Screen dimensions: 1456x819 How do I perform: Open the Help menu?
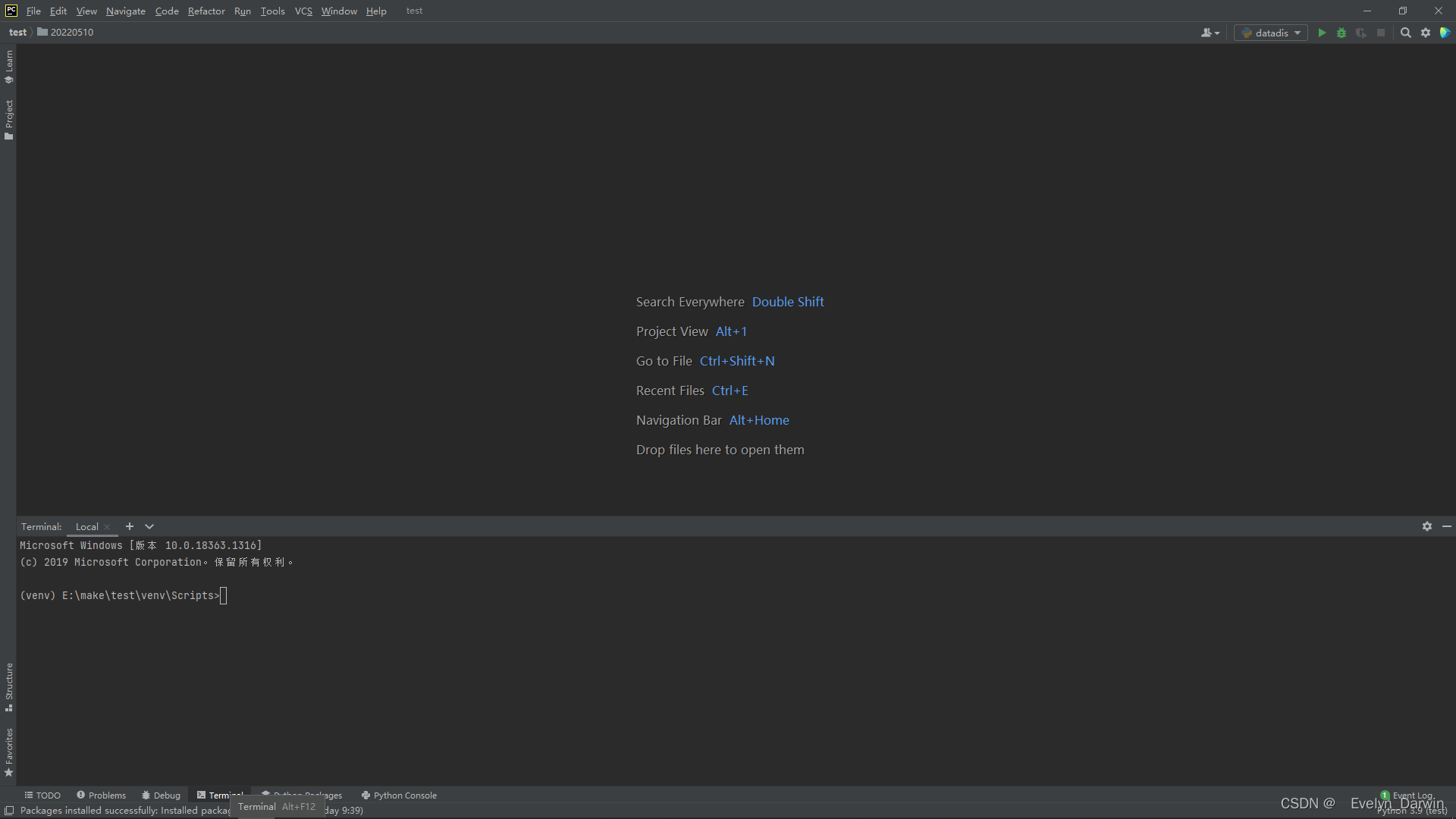pos(376,11)
